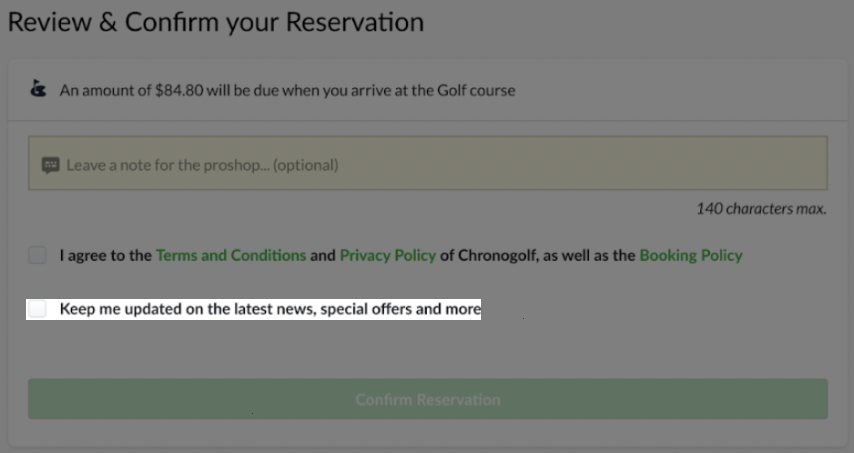Click the golf flag icon beside amount due

click(38, 89)
